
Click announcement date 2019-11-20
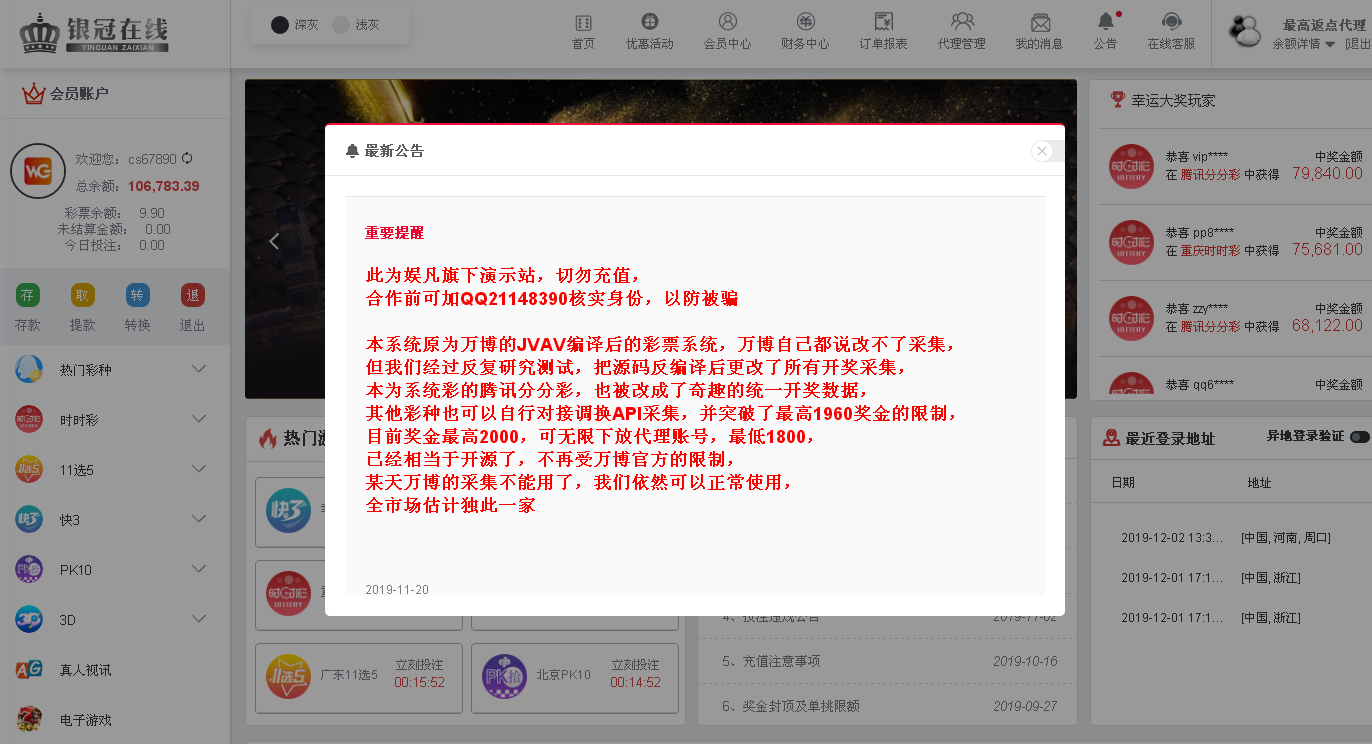[397, 590]
